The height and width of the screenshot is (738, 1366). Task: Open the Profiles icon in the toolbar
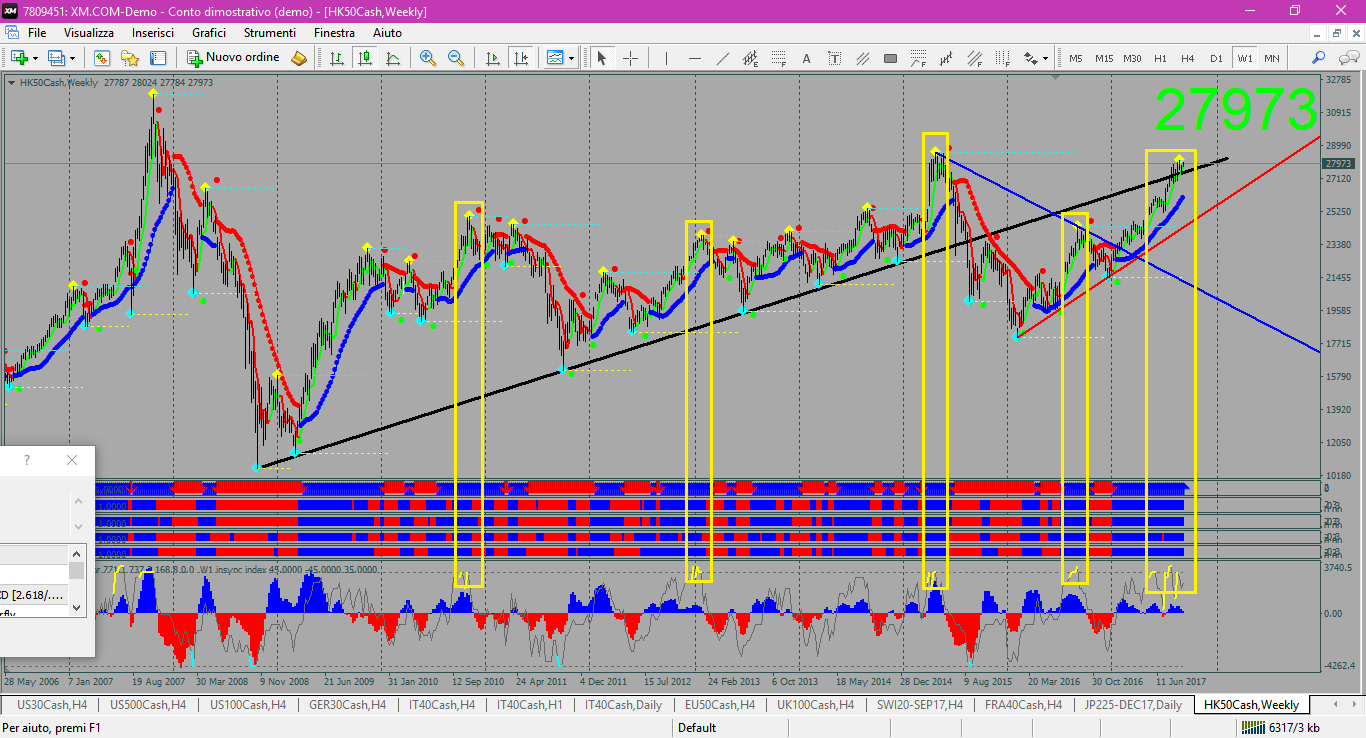click(56, 58)
